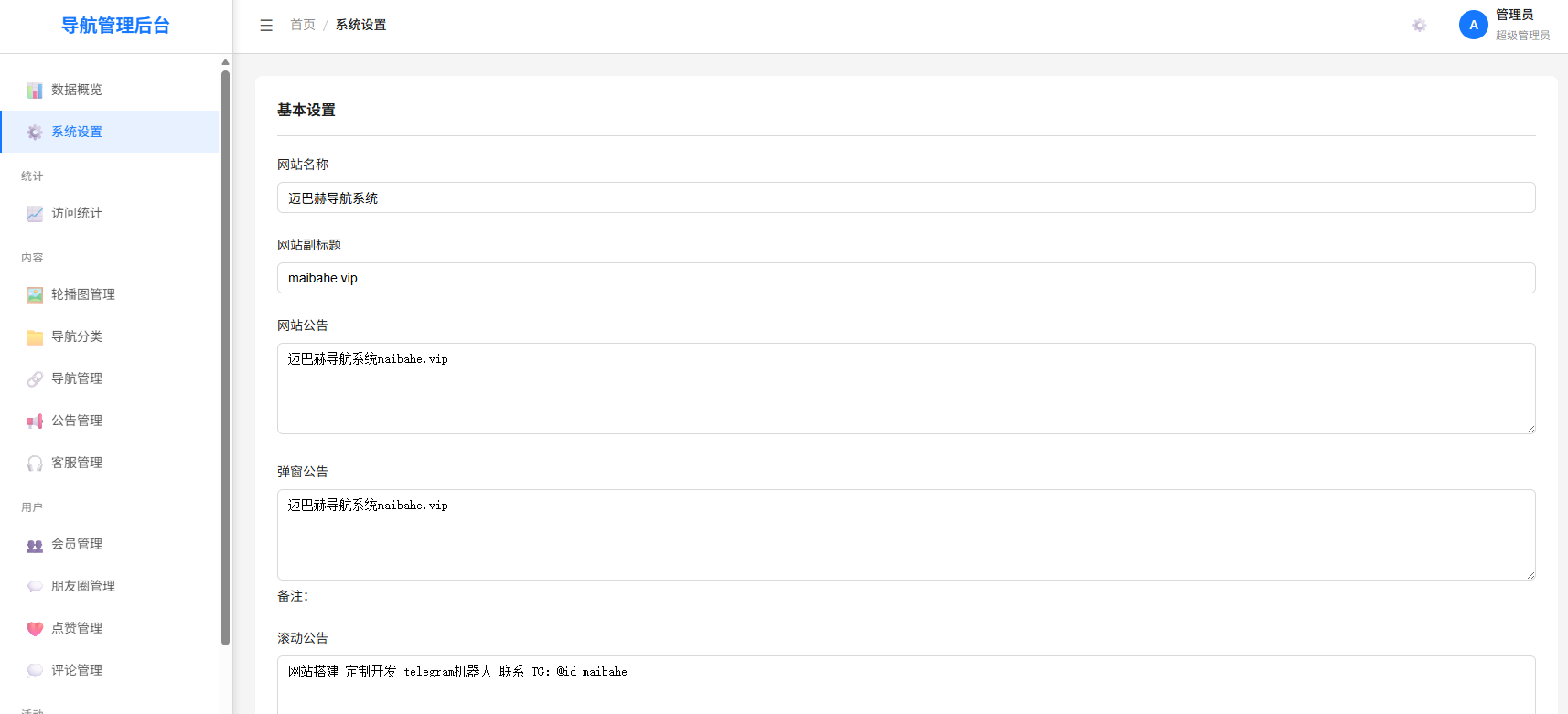The width and height of the screenshot is (1568, 714).
Task: Click the 系统设置 gear icon in sidebar
Action: coord(35,133)
